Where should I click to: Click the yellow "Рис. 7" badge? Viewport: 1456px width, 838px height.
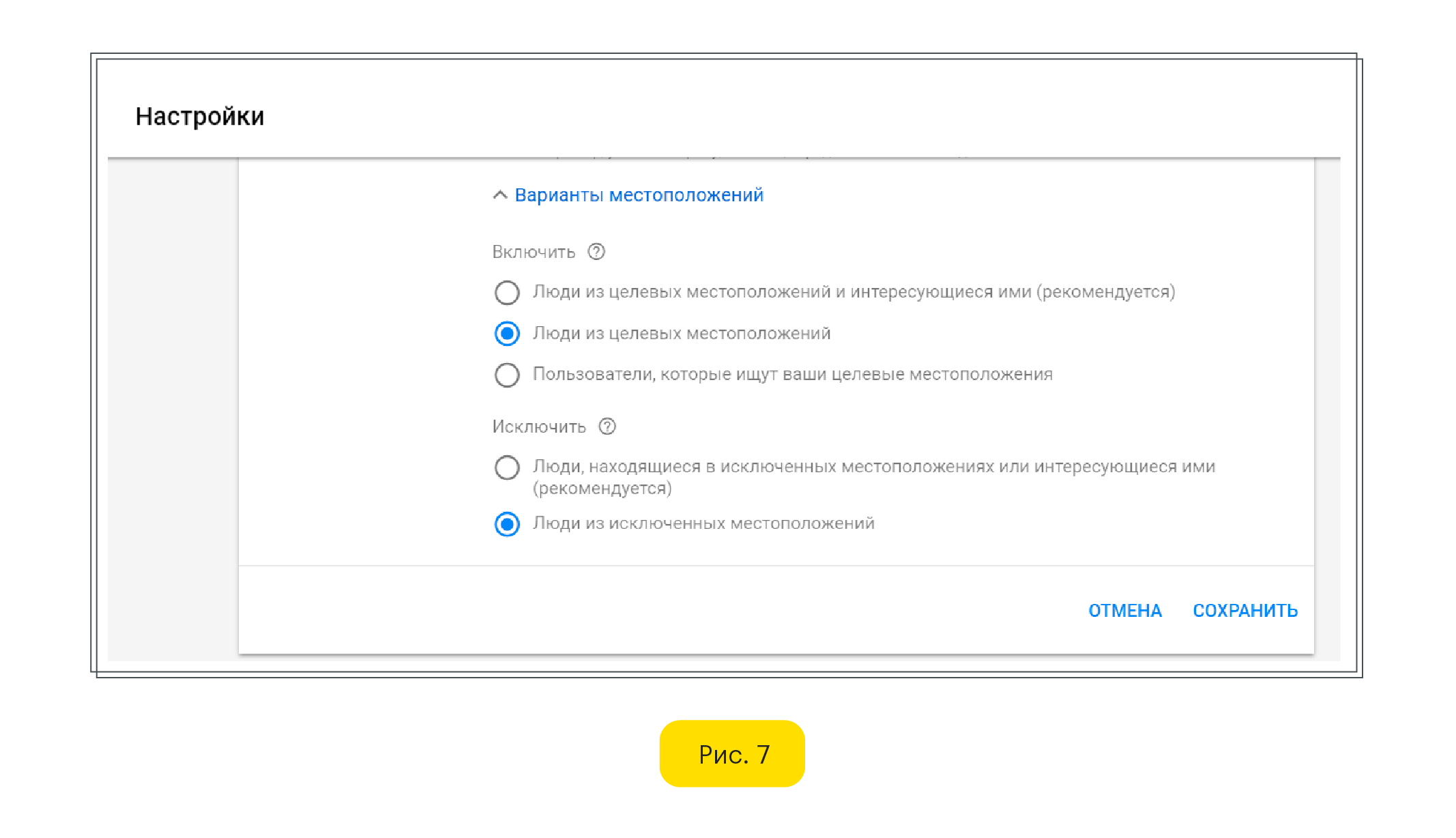point(732,754)
